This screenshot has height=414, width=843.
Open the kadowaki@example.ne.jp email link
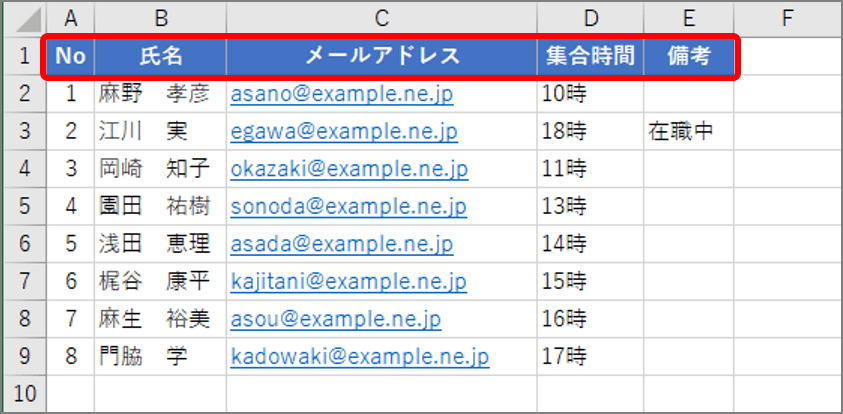[x=360, y=356]
